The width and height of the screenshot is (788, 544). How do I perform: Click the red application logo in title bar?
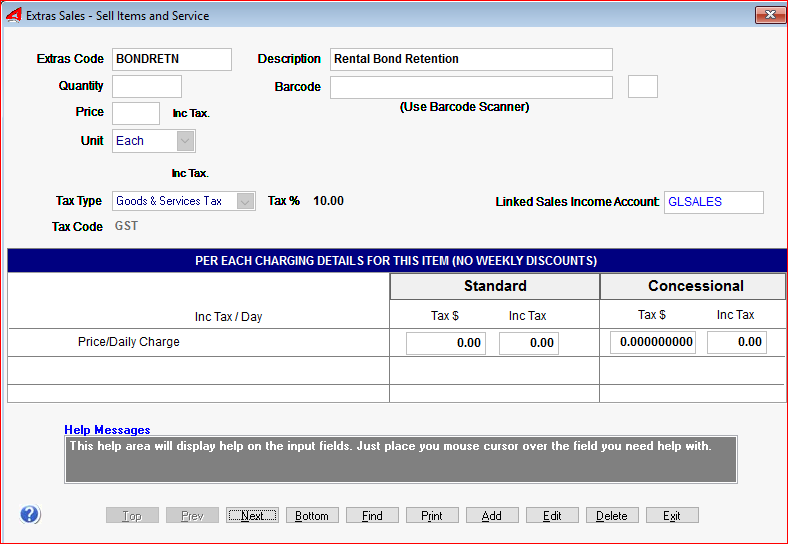click(x=14, y=16)
